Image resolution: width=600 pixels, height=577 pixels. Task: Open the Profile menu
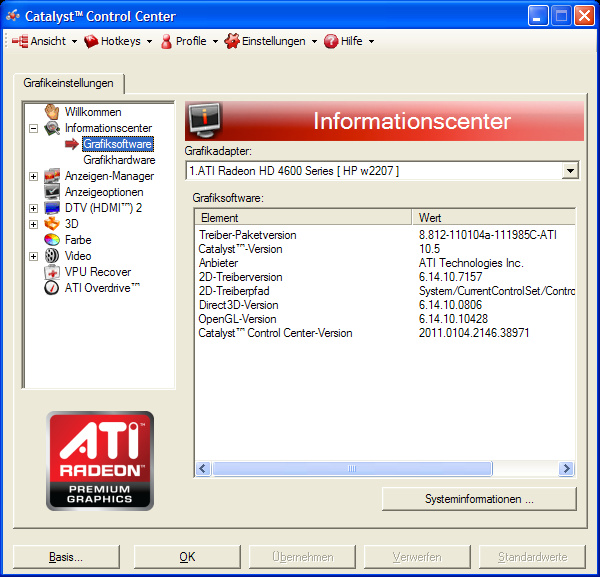point(191,41)
